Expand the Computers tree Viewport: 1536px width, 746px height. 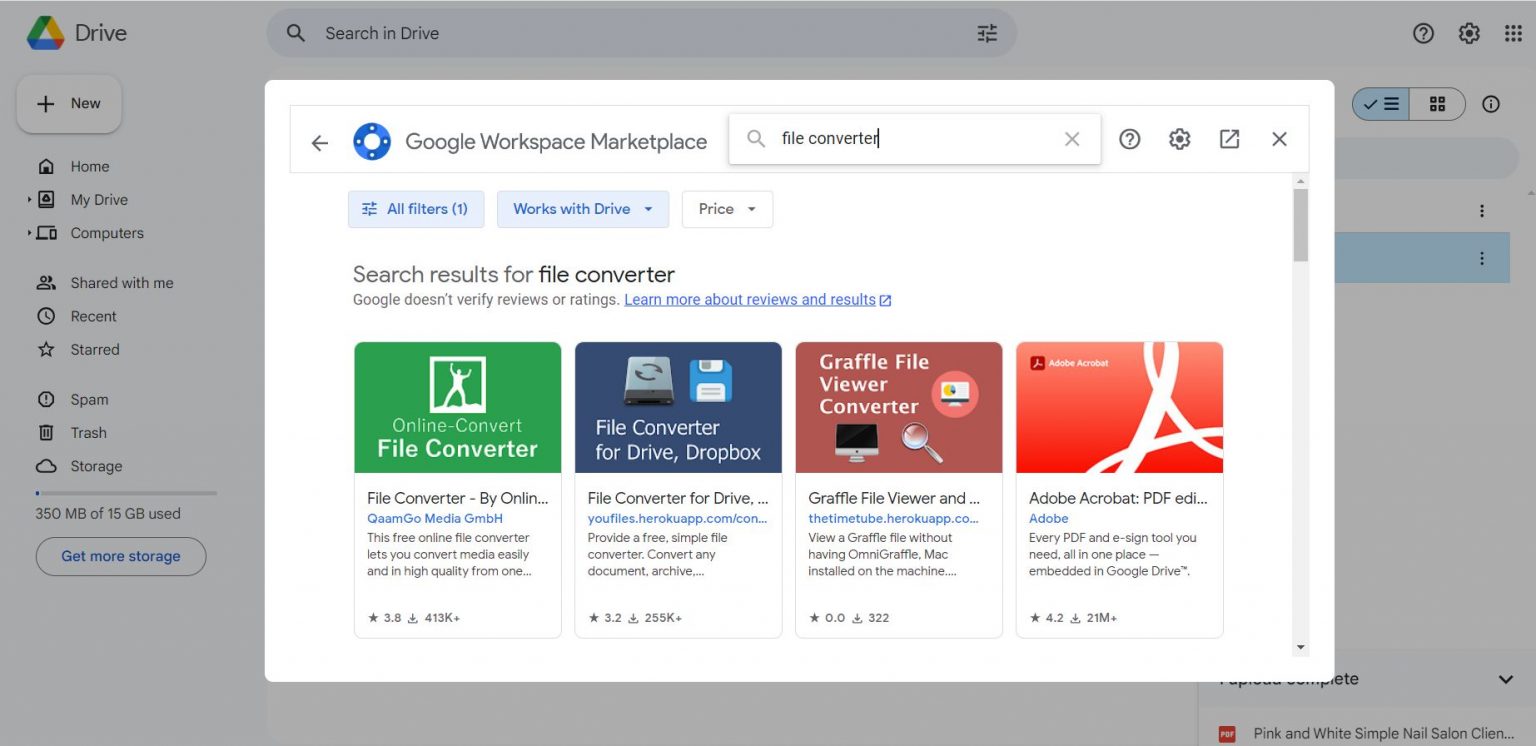(30, 233)
